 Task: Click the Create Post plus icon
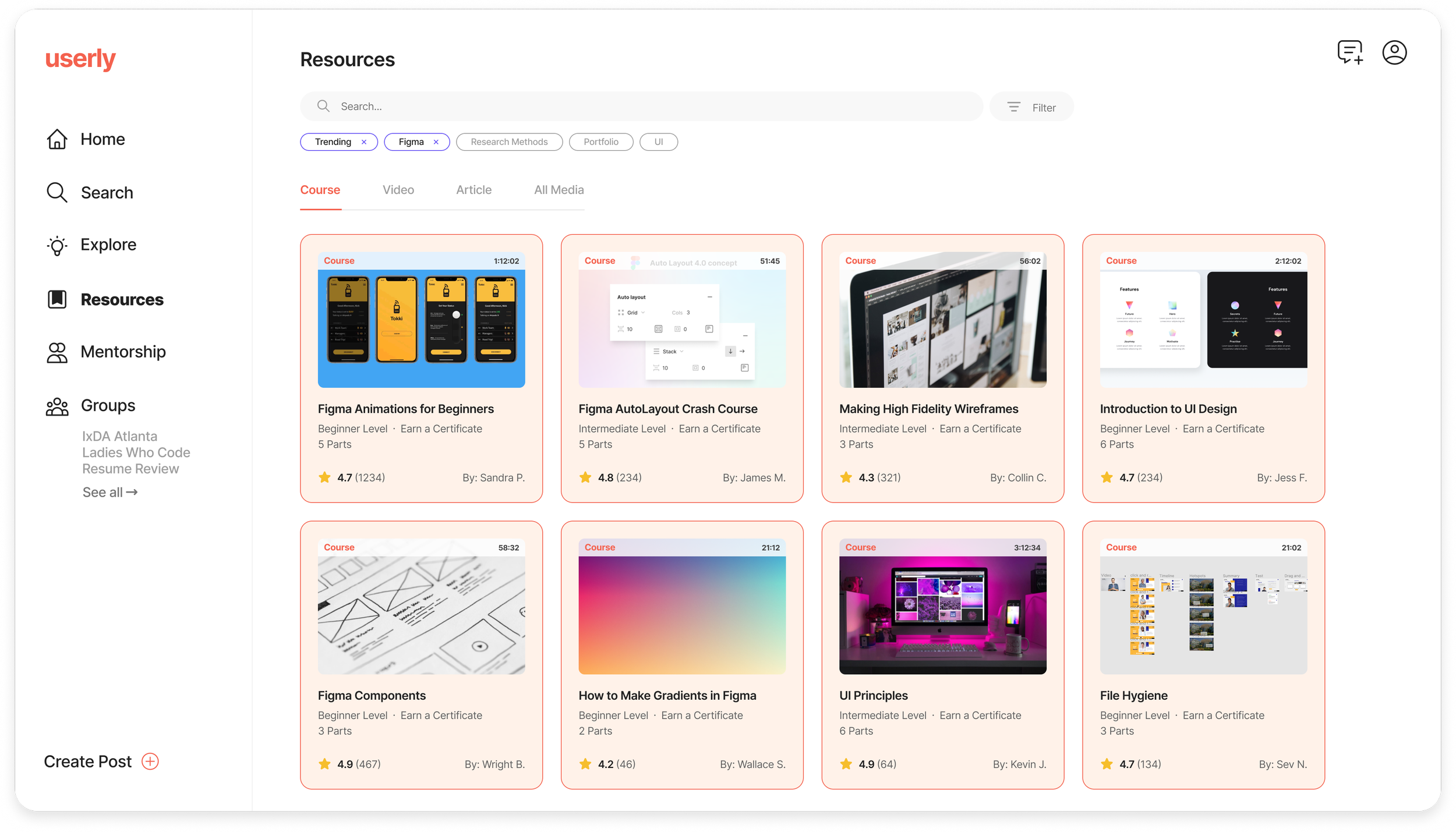150,762
